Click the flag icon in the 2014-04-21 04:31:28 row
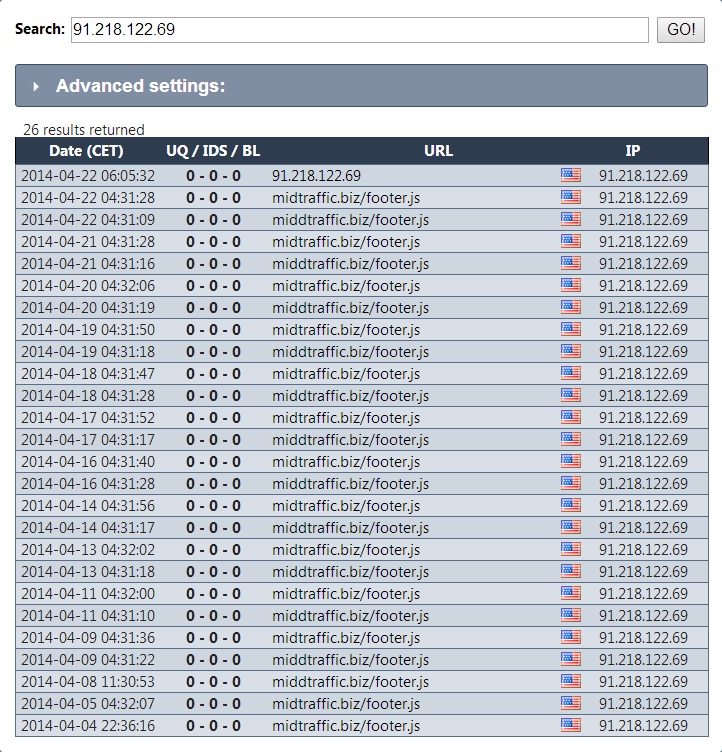This screenshot has height=752, width=722. (x=570, y=241)
